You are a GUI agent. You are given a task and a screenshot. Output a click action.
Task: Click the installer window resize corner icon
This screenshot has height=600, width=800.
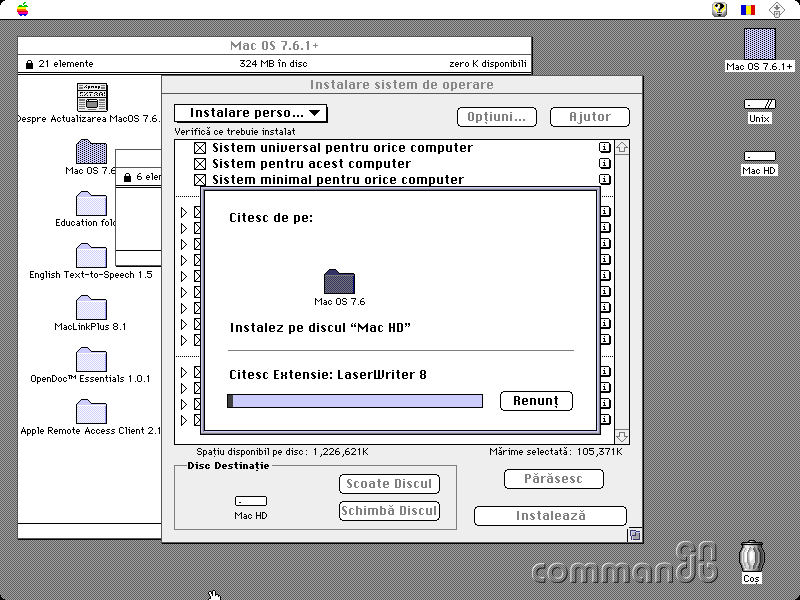[x=635, y=535]
